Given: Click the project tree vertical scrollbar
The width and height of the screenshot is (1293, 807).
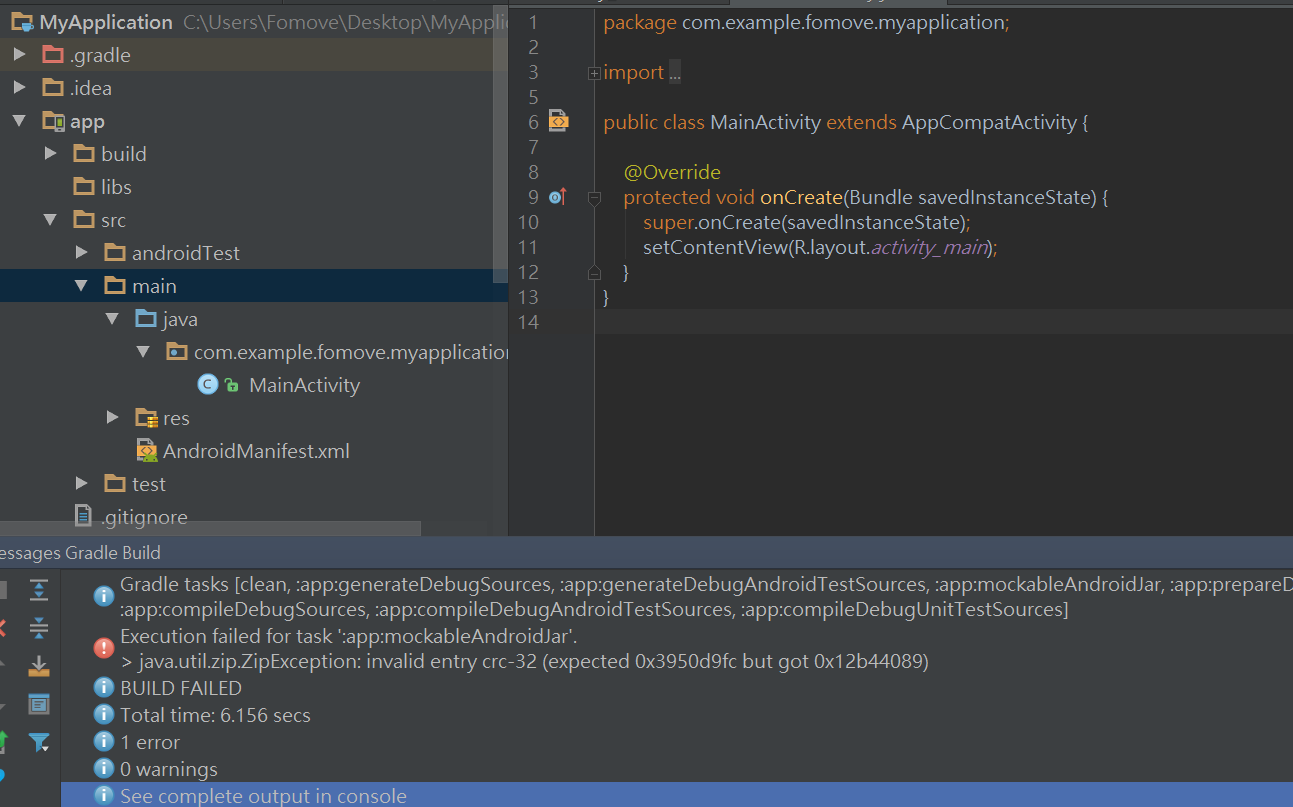Looking at the screenshot, I should click(x=500, y=143).
